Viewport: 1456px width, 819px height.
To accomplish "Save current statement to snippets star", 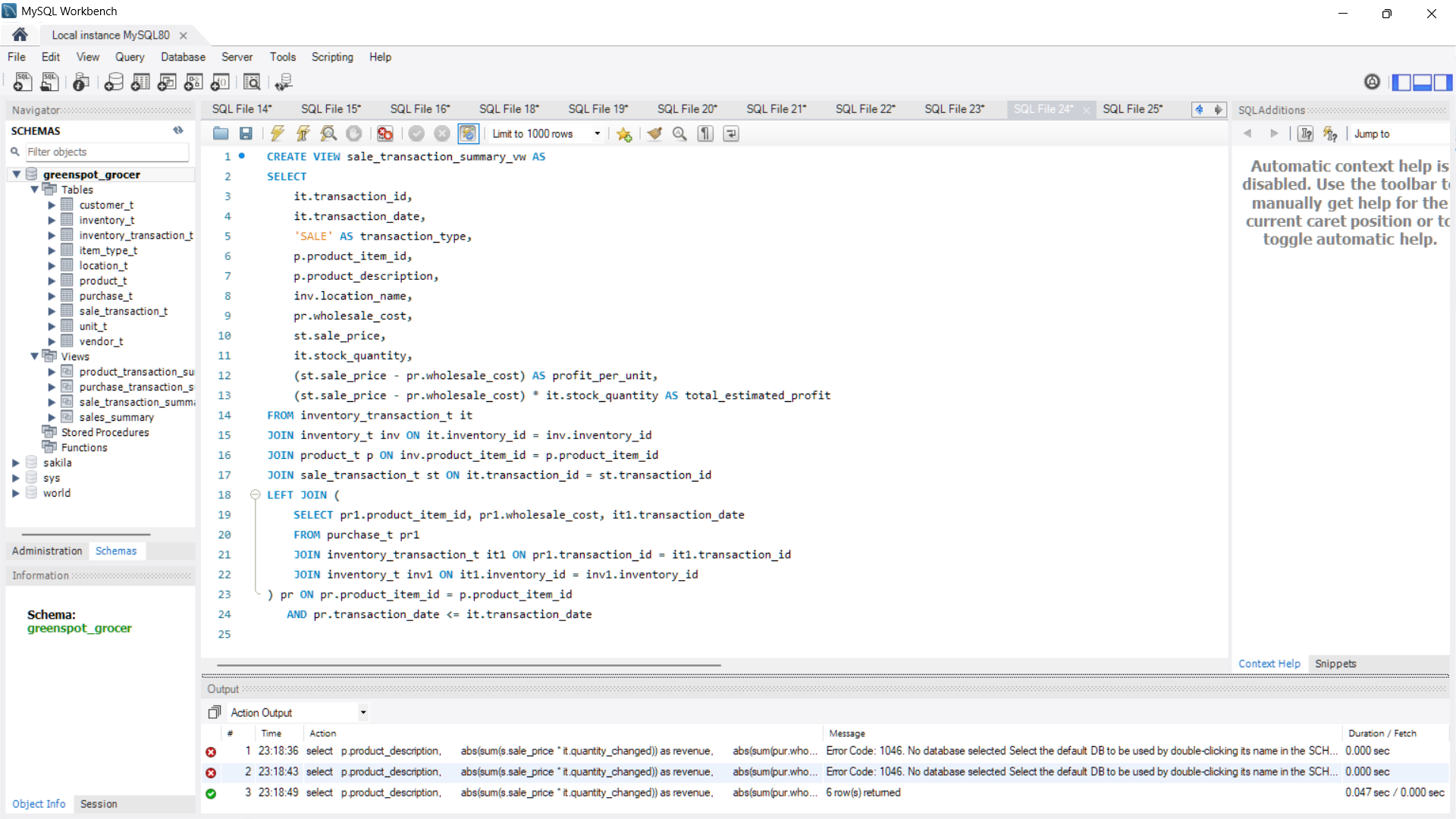I will [x=624, y=133].
